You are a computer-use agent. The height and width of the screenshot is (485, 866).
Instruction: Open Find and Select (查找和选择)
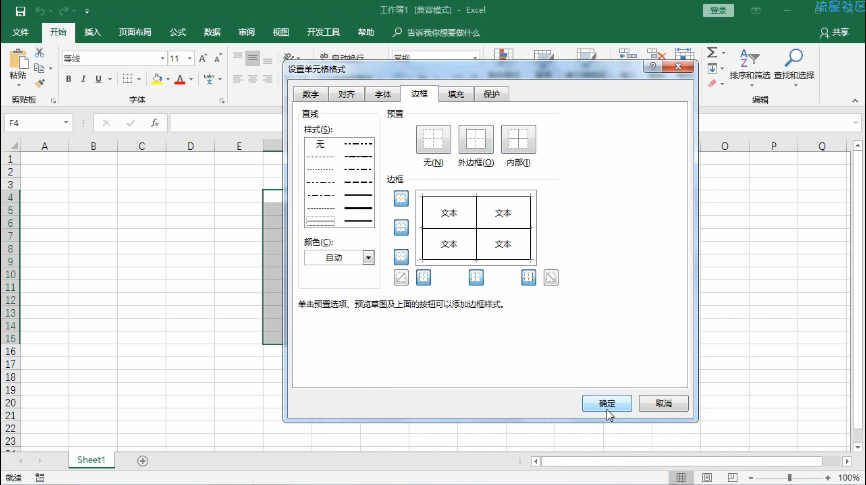click(x=794, y=65)
